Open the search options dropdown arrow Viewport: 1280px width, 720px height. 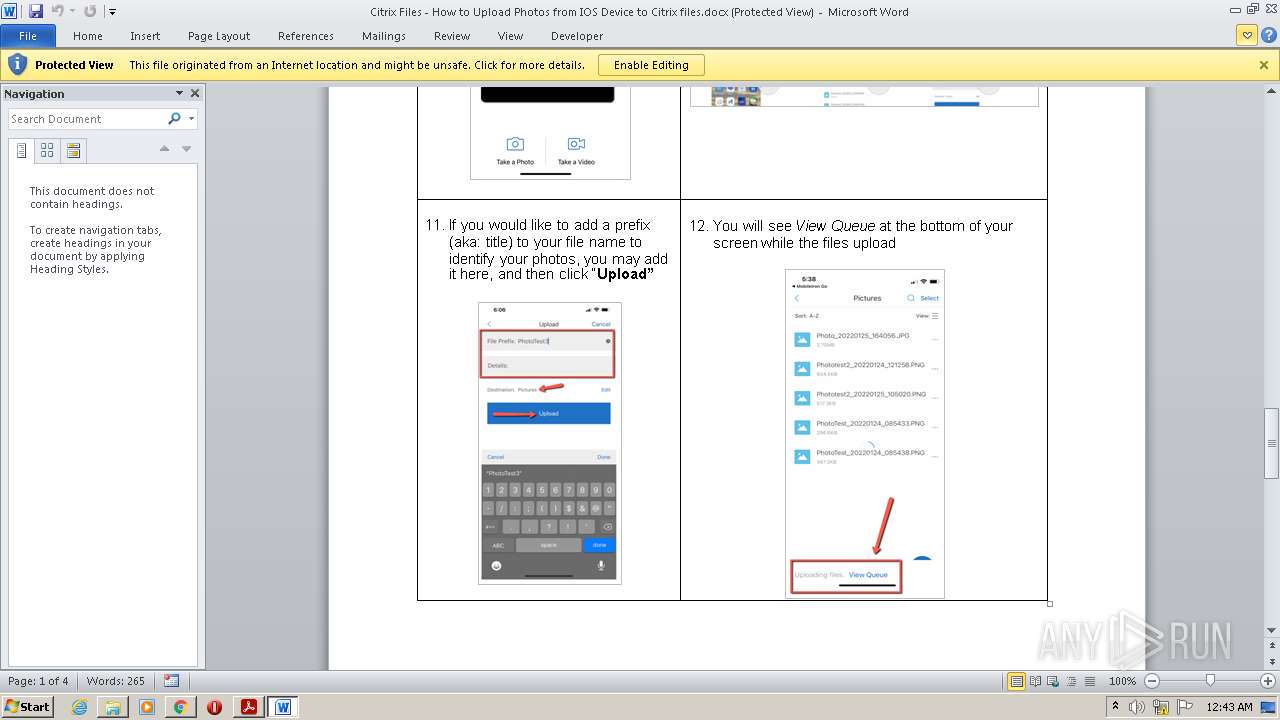191,119
